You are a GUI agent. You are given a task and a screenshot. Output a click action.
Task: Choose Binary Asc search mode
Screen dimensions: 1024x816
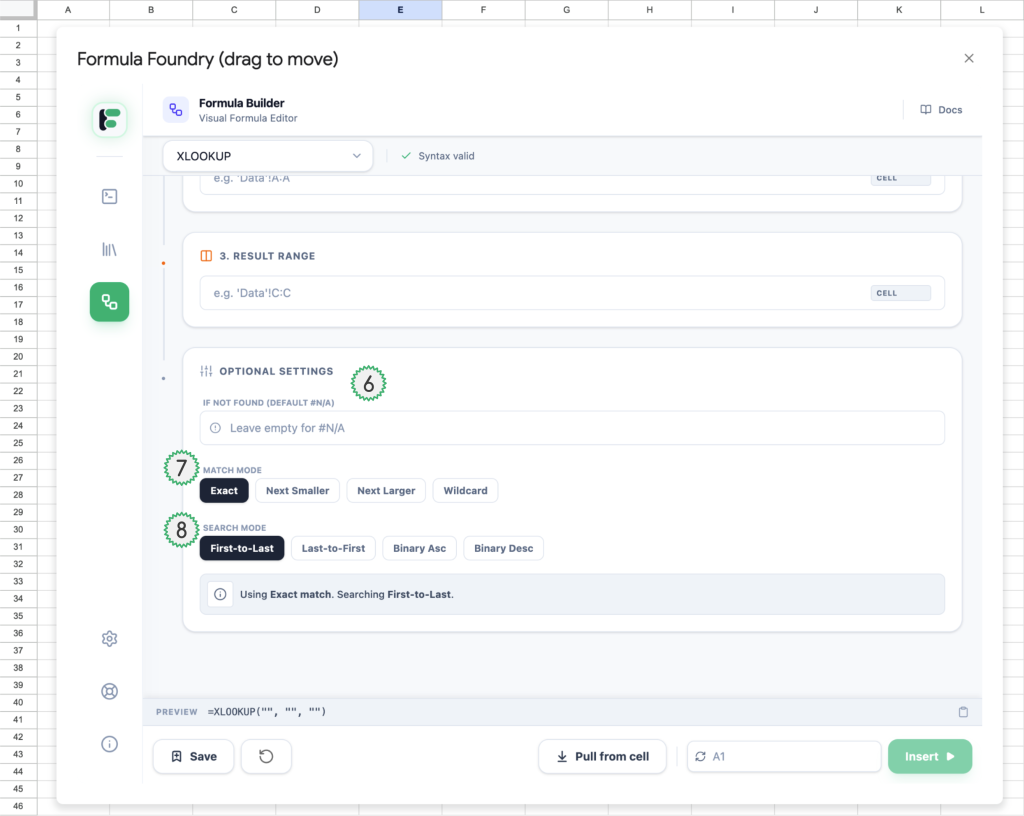[419, 548]
